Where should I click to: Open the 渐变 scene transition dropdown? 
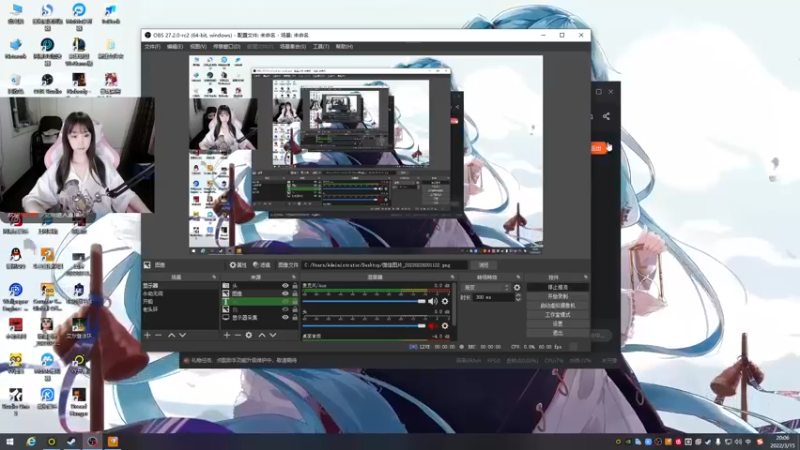[485, 288]
